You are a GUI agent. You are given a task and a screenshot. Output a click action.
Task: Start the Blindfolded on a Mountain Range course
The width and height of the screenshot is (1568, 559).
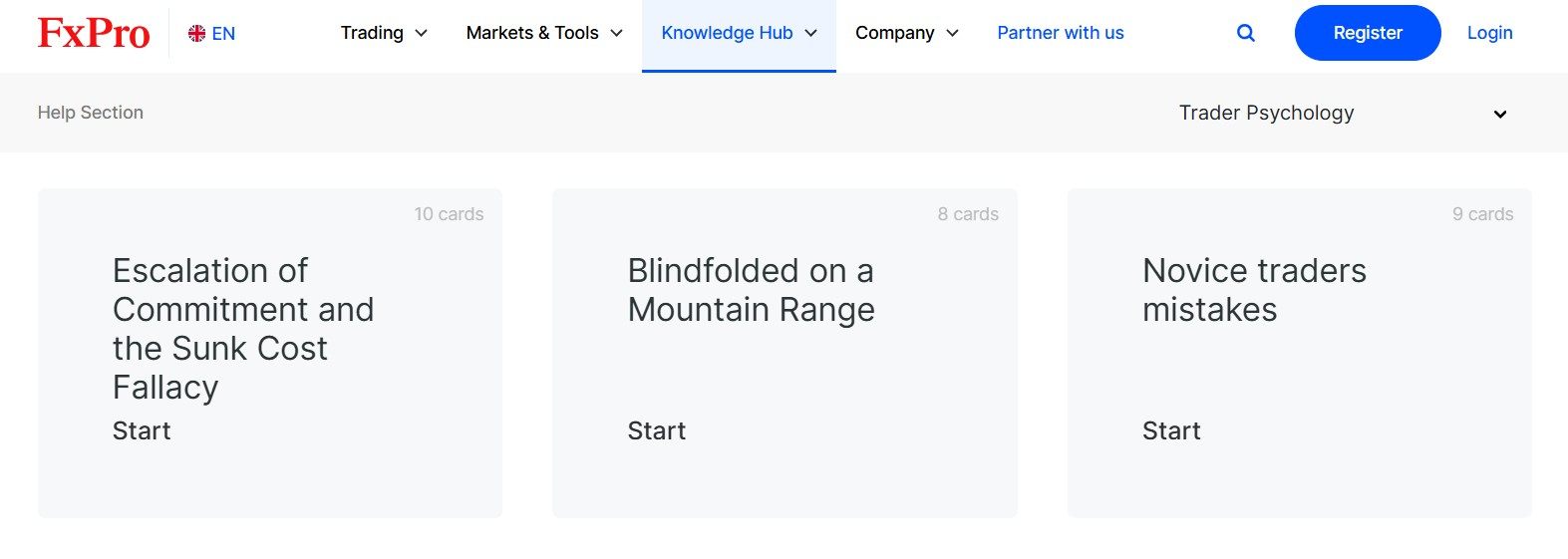pyautogui.click(x=656, y=430)
